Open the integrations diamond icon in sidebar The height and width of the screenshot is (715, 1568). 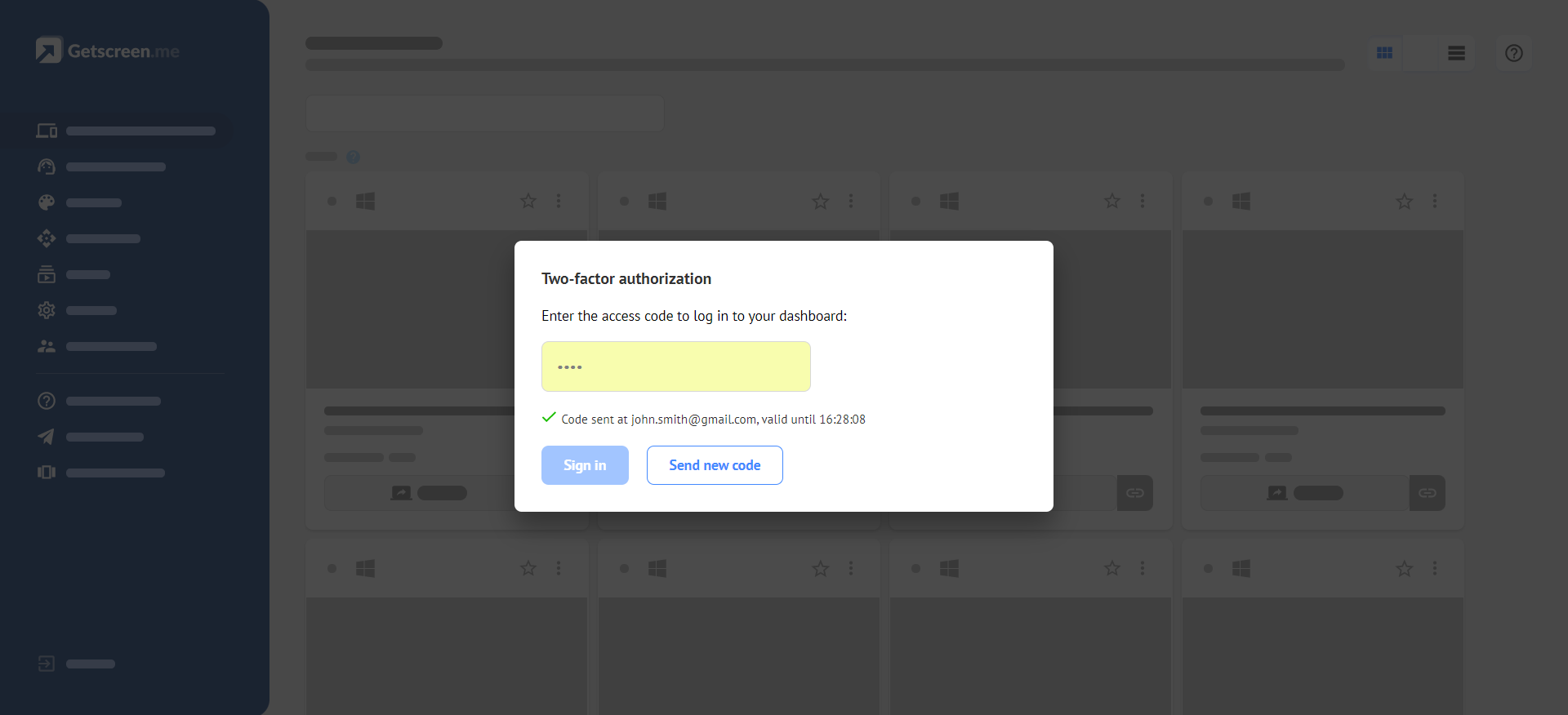coord(47,238)
